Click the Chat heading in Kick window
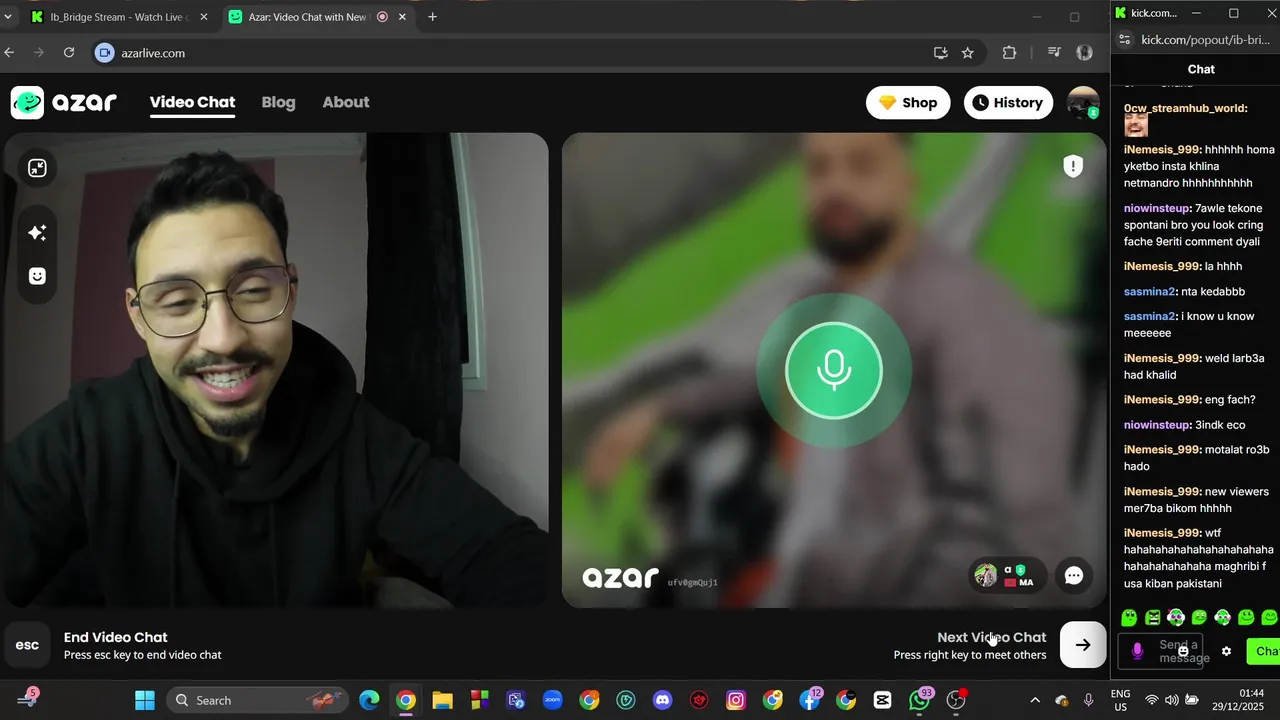 tap(1201, 69)
